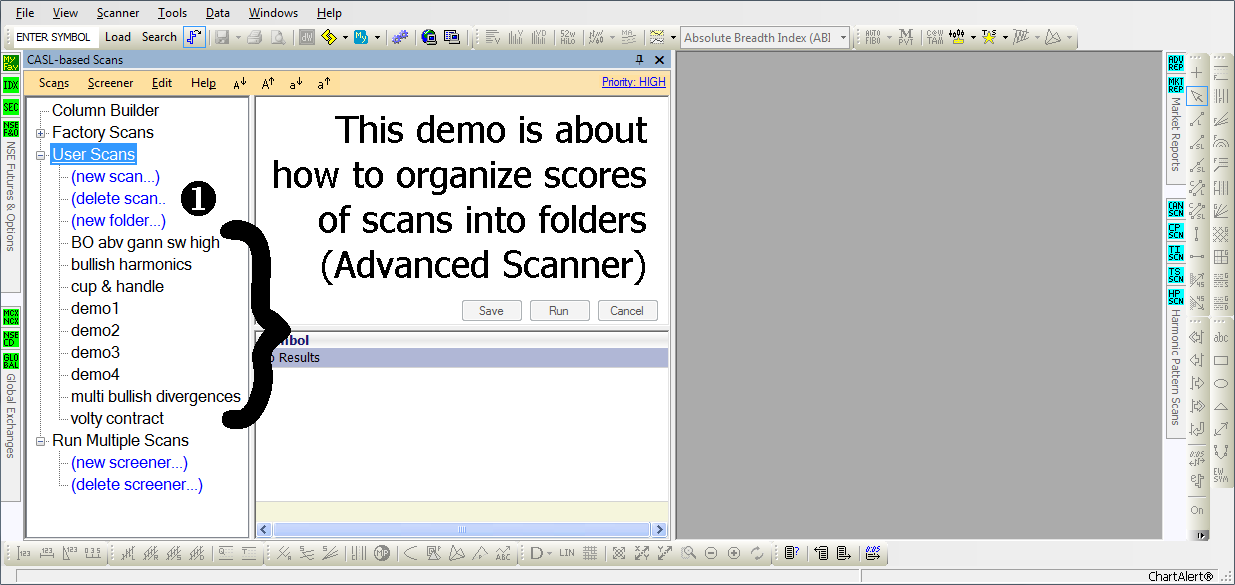Toggle the pin on CASL-based Scans panel
The image size is (1235, 585).
click(640, 60)
